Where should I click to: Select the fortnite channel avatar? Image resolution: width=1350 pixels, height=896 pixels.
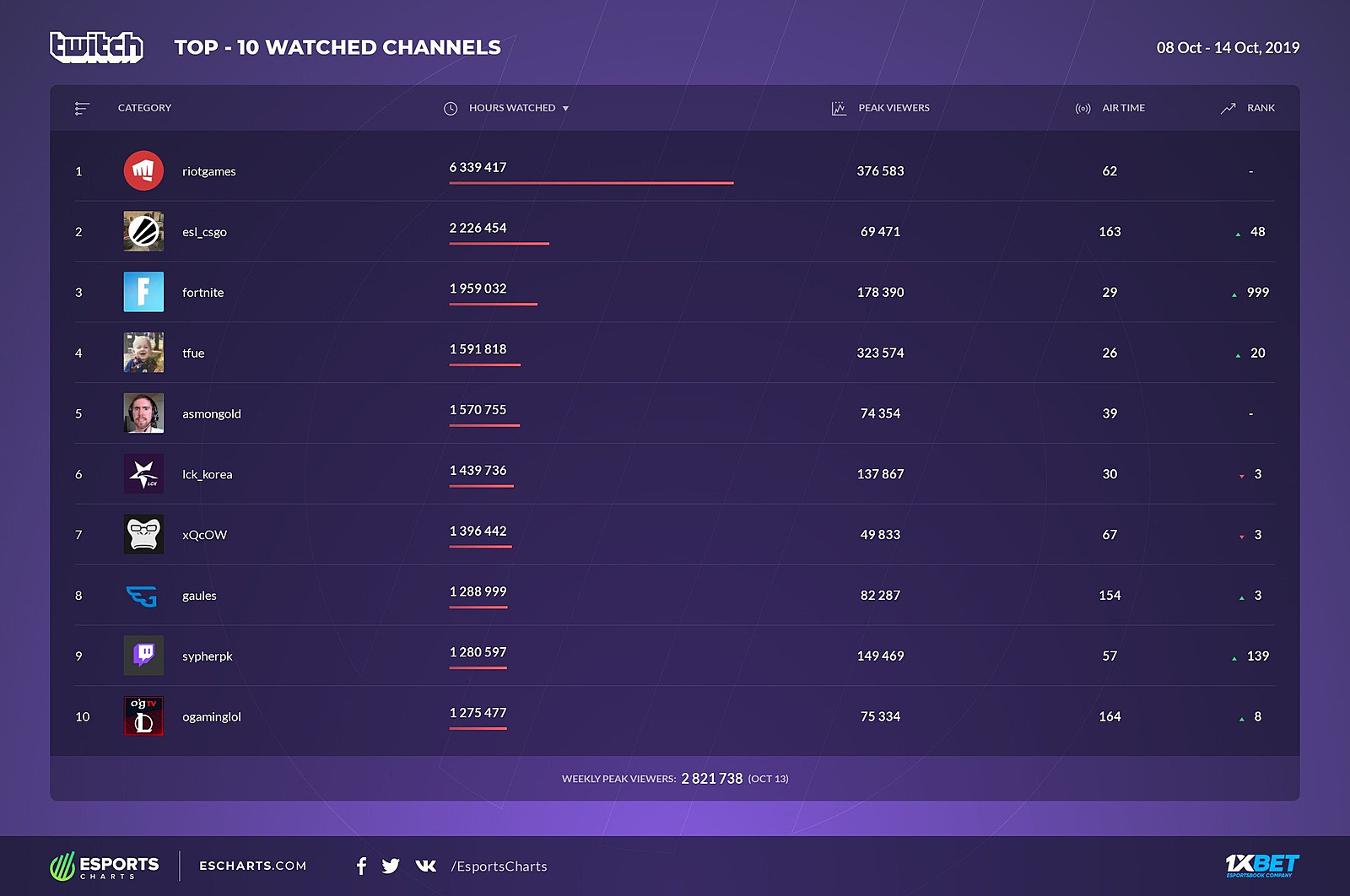[143, 292]
